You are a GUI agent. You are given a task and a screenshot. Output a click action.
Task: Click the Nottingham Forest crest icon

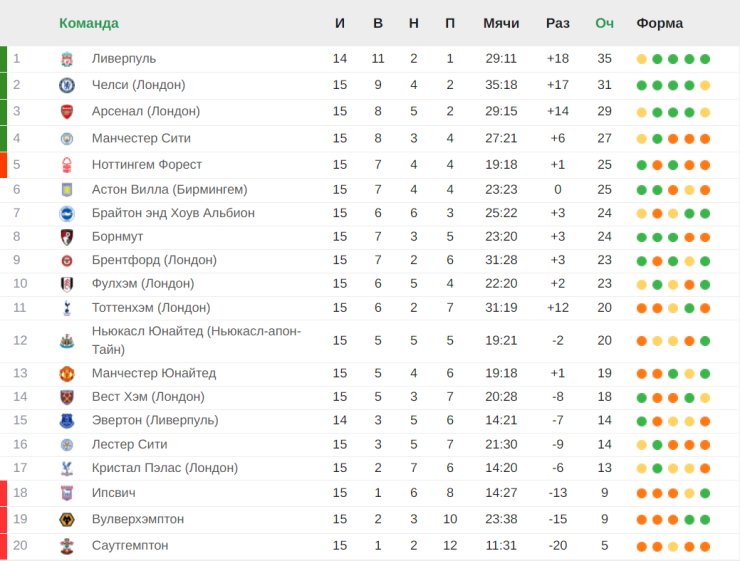coord(67,165)
